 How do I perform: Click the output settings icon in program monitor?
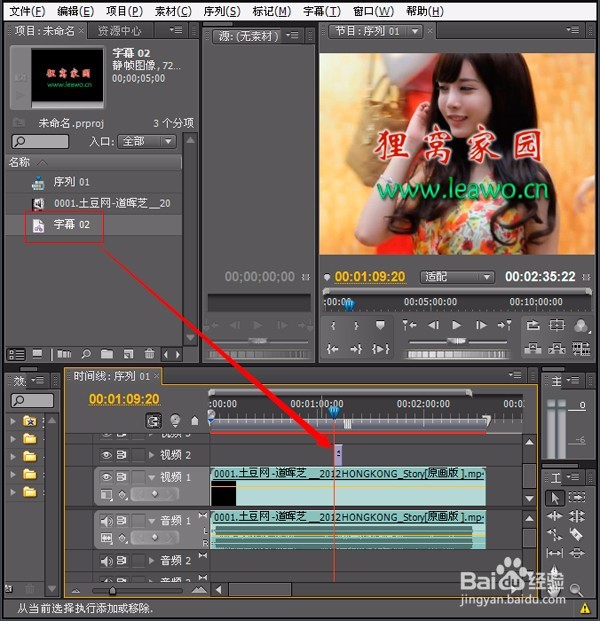(x=581, y=326)
